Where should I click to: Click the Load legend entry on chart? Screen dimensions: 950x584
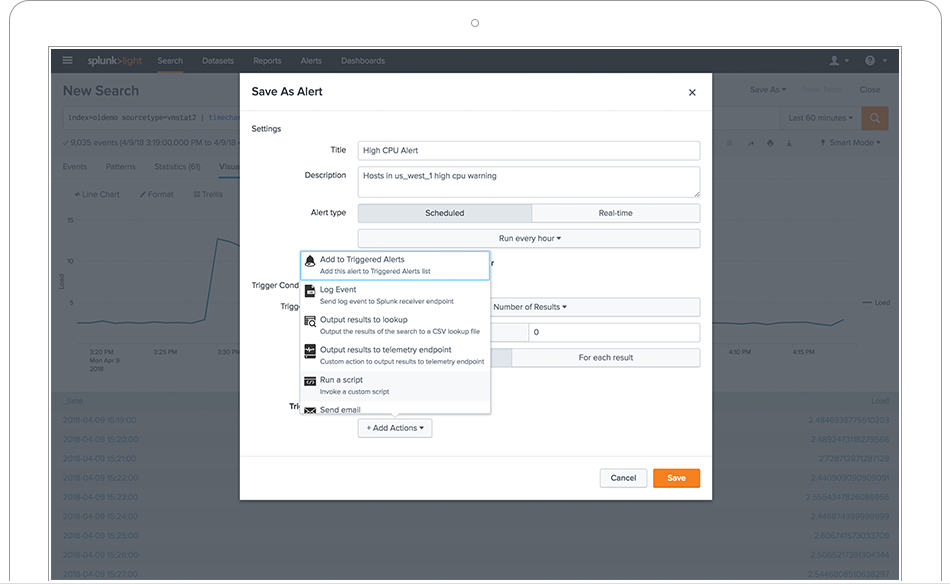point(876,302)
